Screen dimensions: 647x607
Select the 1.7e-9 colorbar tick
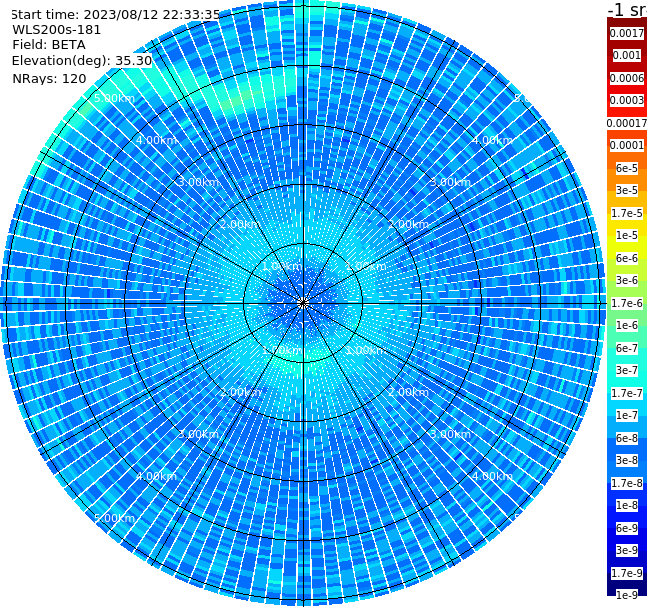[627, 573]
